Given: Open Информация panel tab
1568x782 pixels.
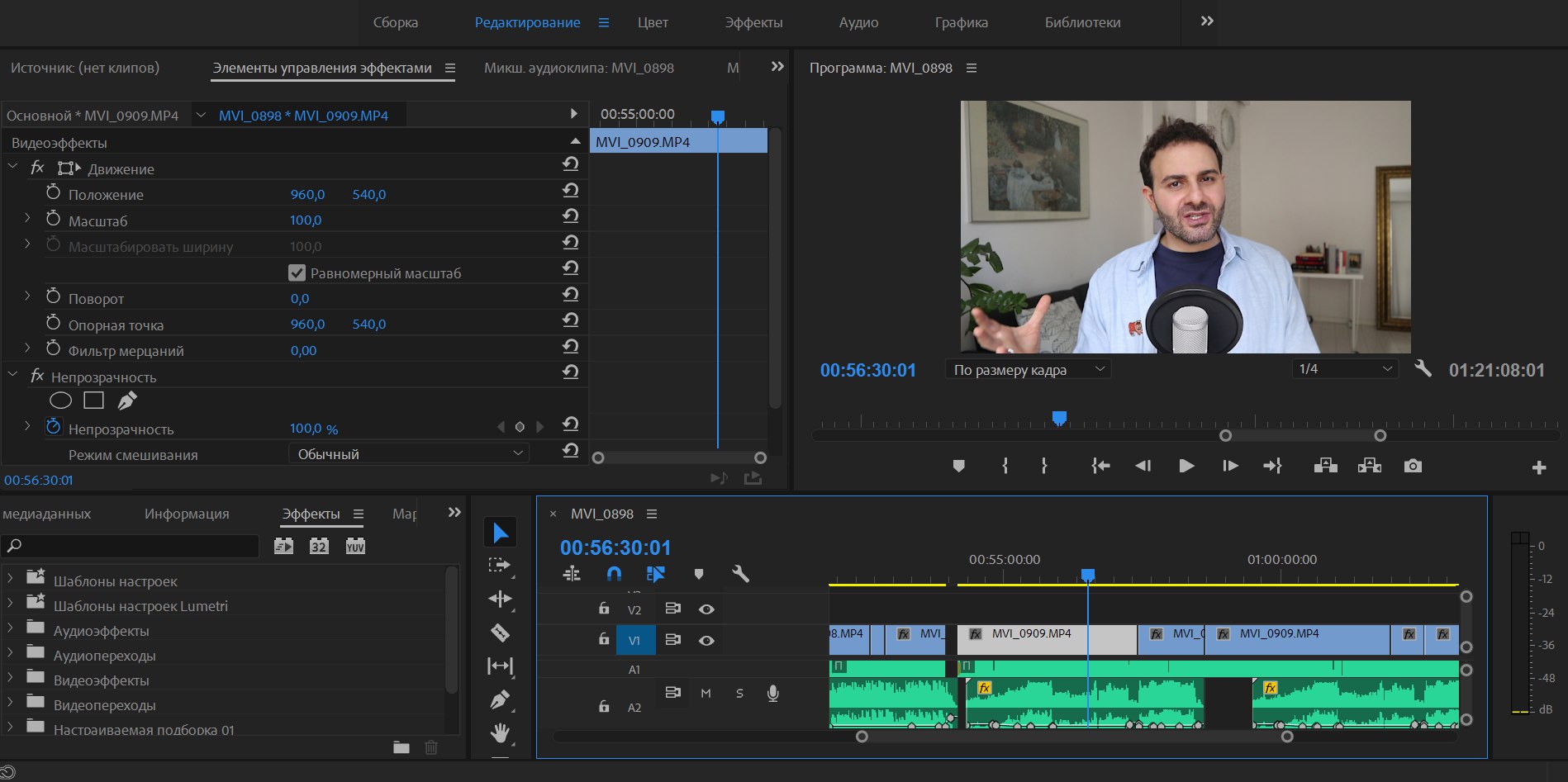Looking at the screenshot, I should pyautogui.click(x=187, y=514).
